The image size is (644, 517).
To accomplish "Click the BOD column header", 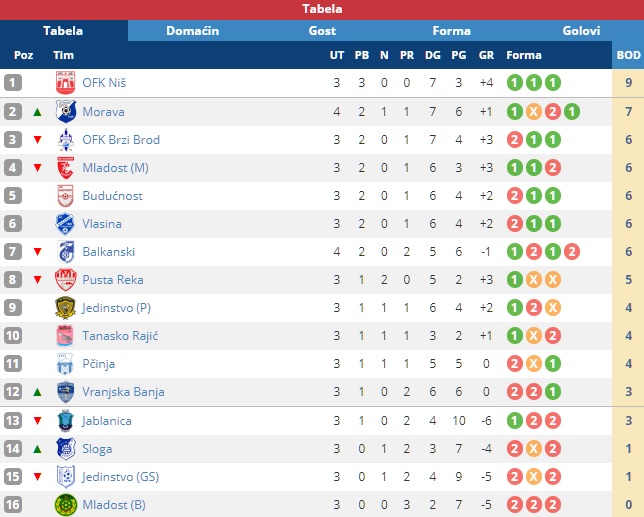I will (x=628, y=55).
